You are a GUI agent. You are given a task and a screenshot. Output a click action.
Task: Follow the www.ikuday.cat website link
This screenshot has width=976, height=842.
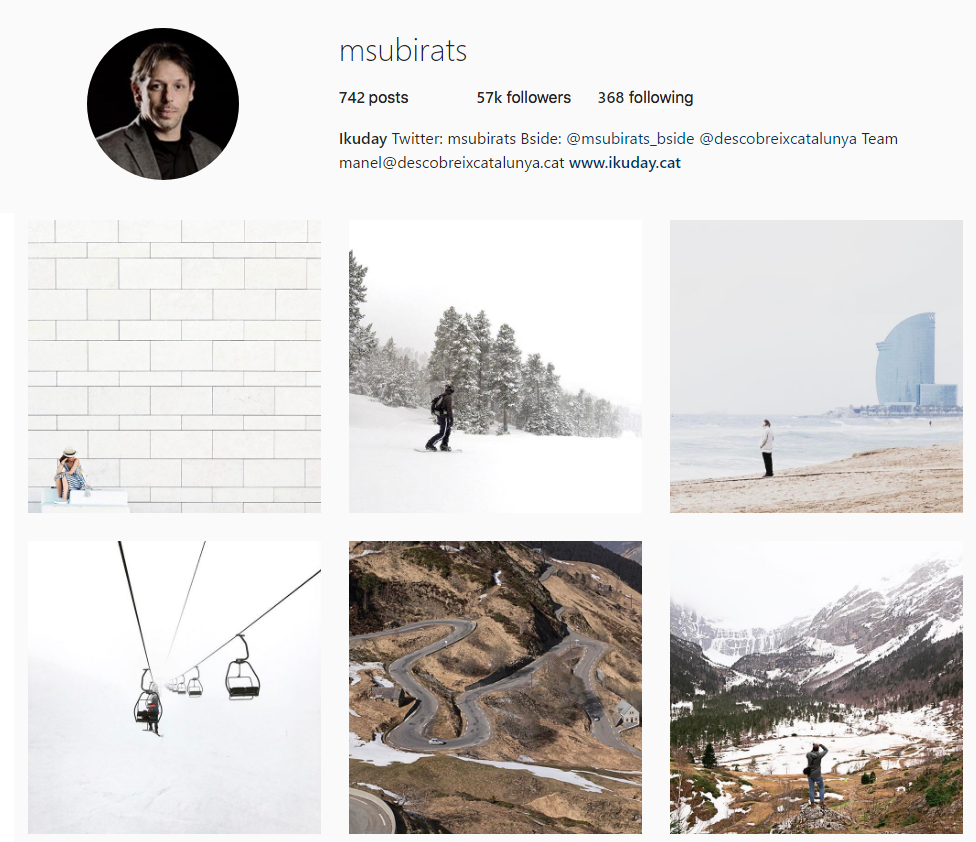(x=625, y=163)
